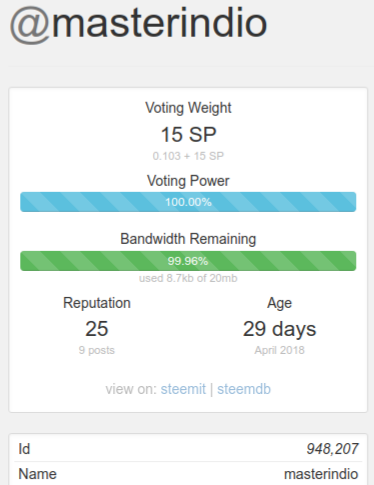The image size is (374, 485).
Task: Click the Bandwidth Remaining label
Action: click(188, 239)
